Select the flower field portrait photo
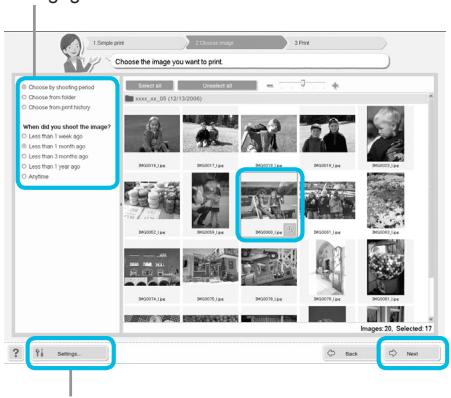 tap(385, 200)
